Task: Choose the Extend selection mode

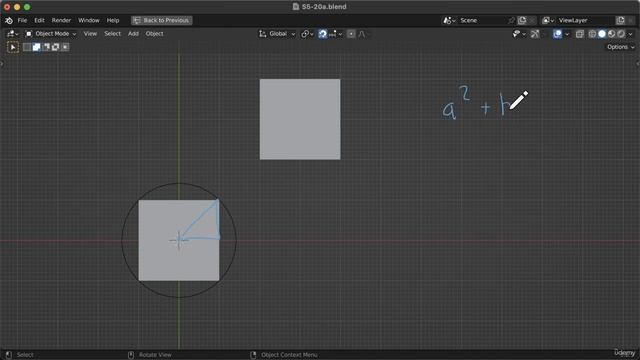Action: point(36,47)
